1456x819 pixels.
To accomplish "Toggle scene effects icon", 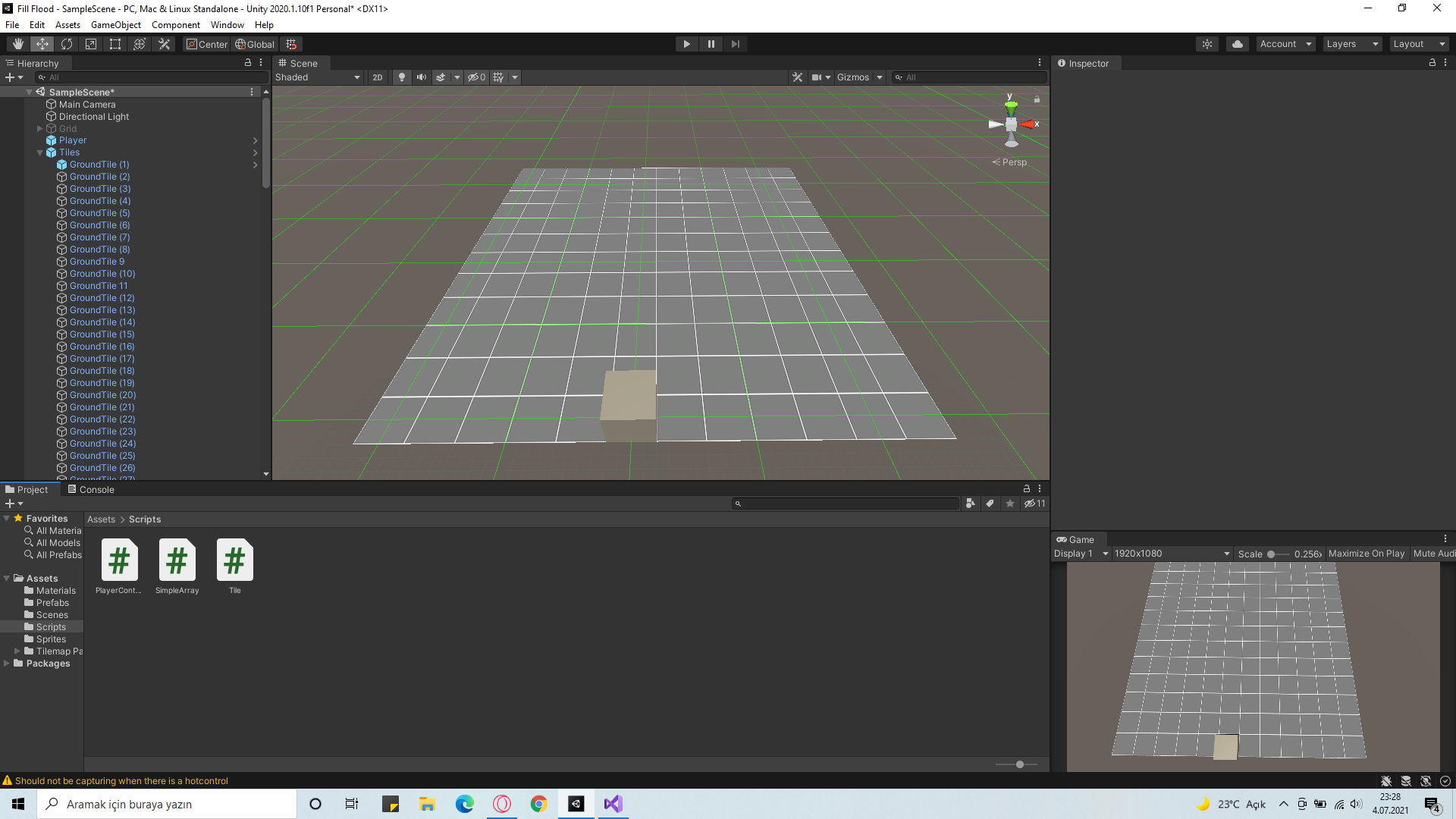I will pyautogui.click(x=441, y=77).
